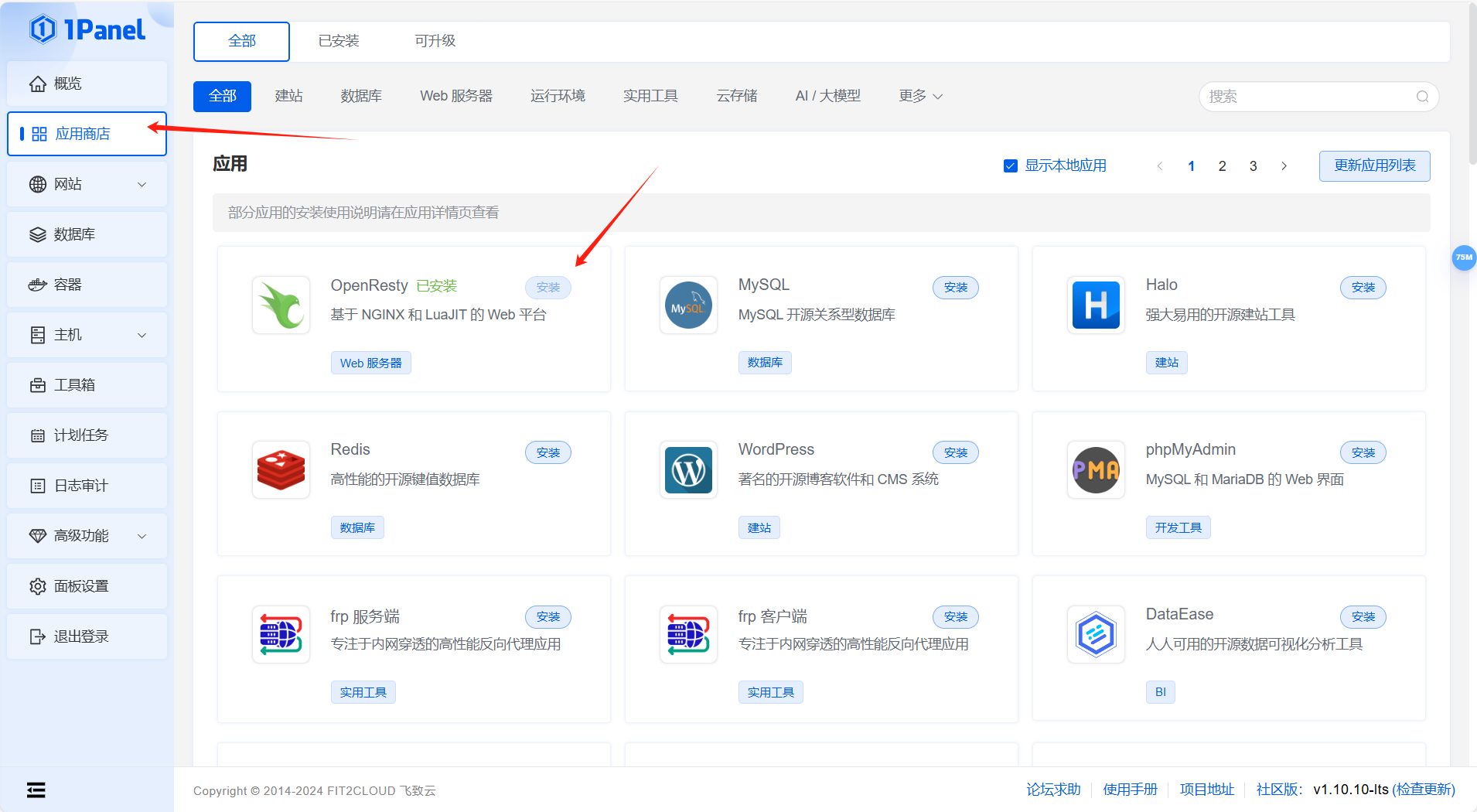Viewport: 1477px width, 812px height.
Task: Open 工具箱 in the sidebar
Action: tap(87, 385)
